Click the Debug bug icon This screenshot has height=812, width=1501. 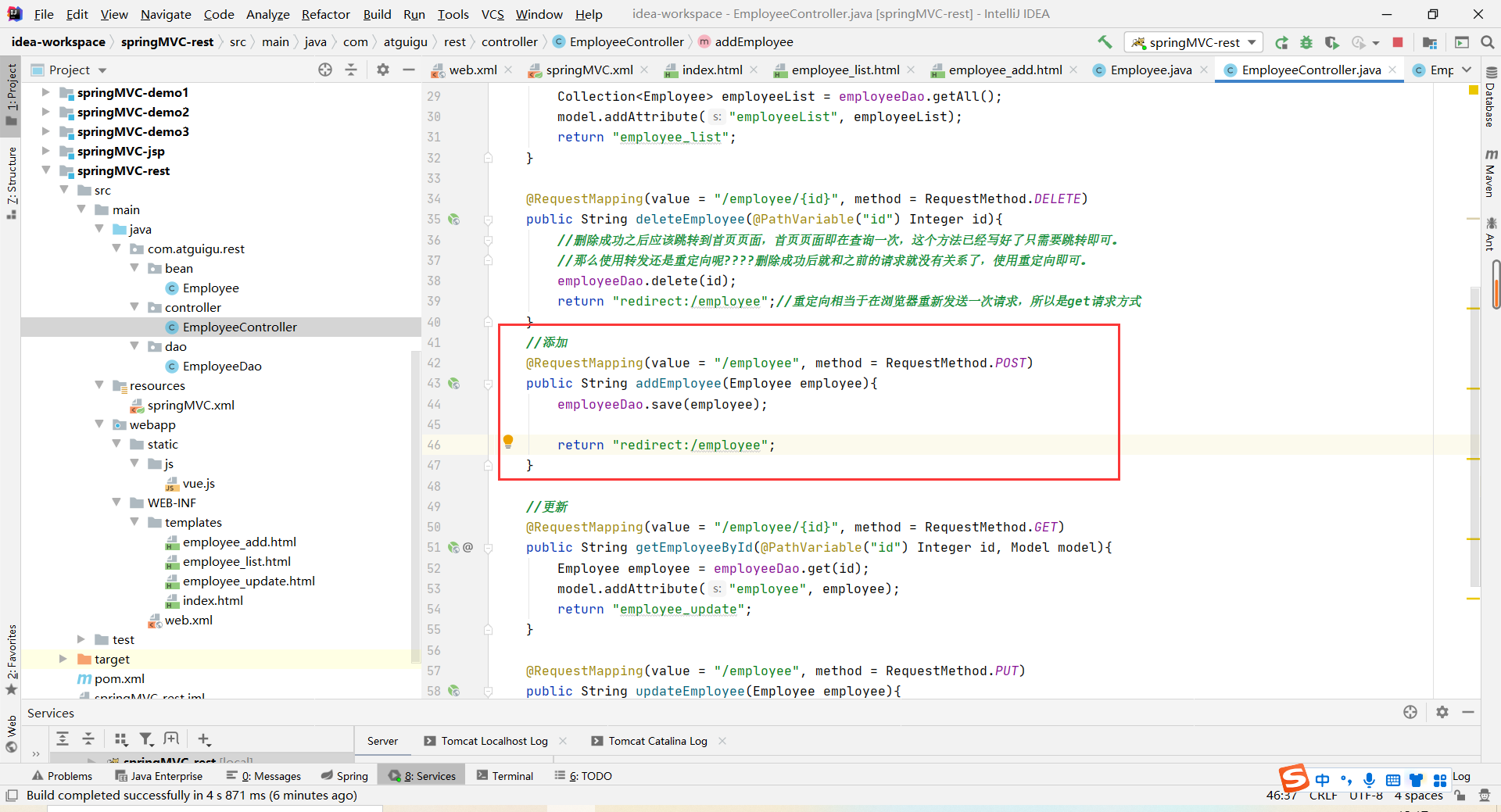click(x=1306, y=42)
